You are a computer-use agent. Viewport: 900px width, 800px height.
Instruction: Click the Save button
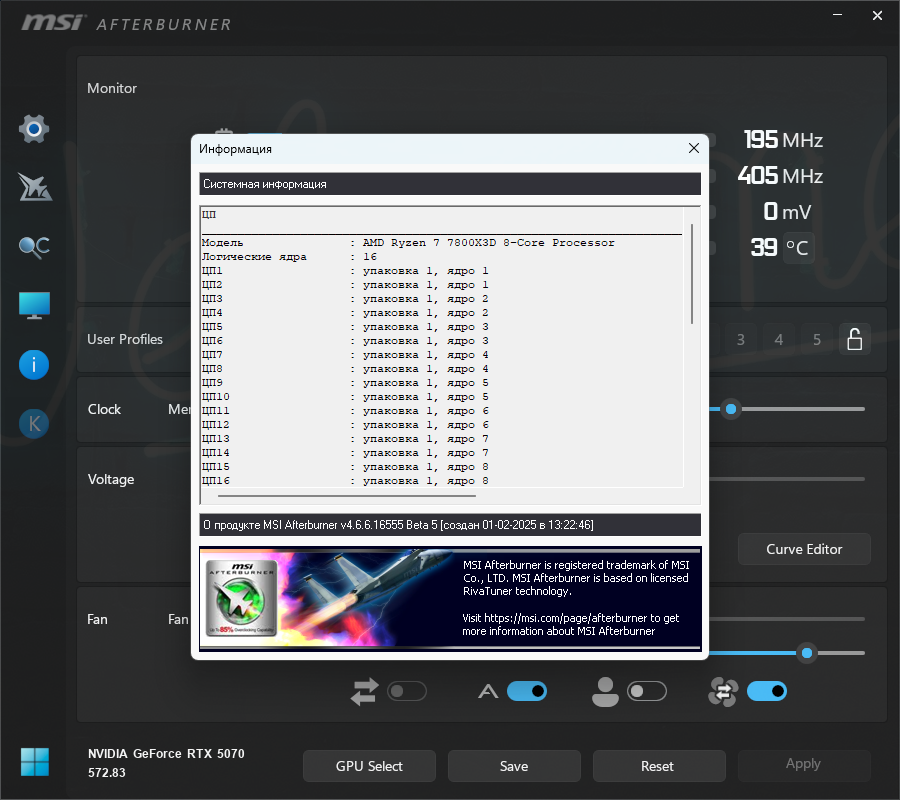tap(514, 766)
